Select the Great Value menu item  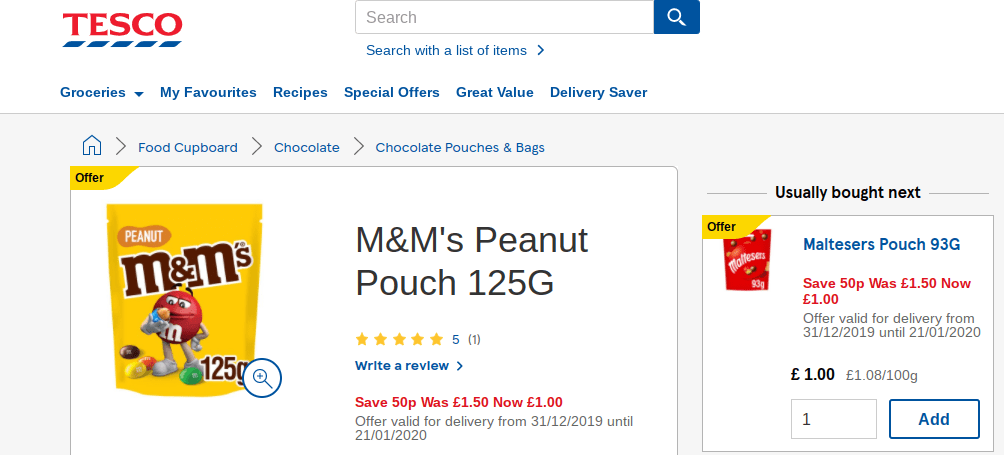tap(495, 92)
